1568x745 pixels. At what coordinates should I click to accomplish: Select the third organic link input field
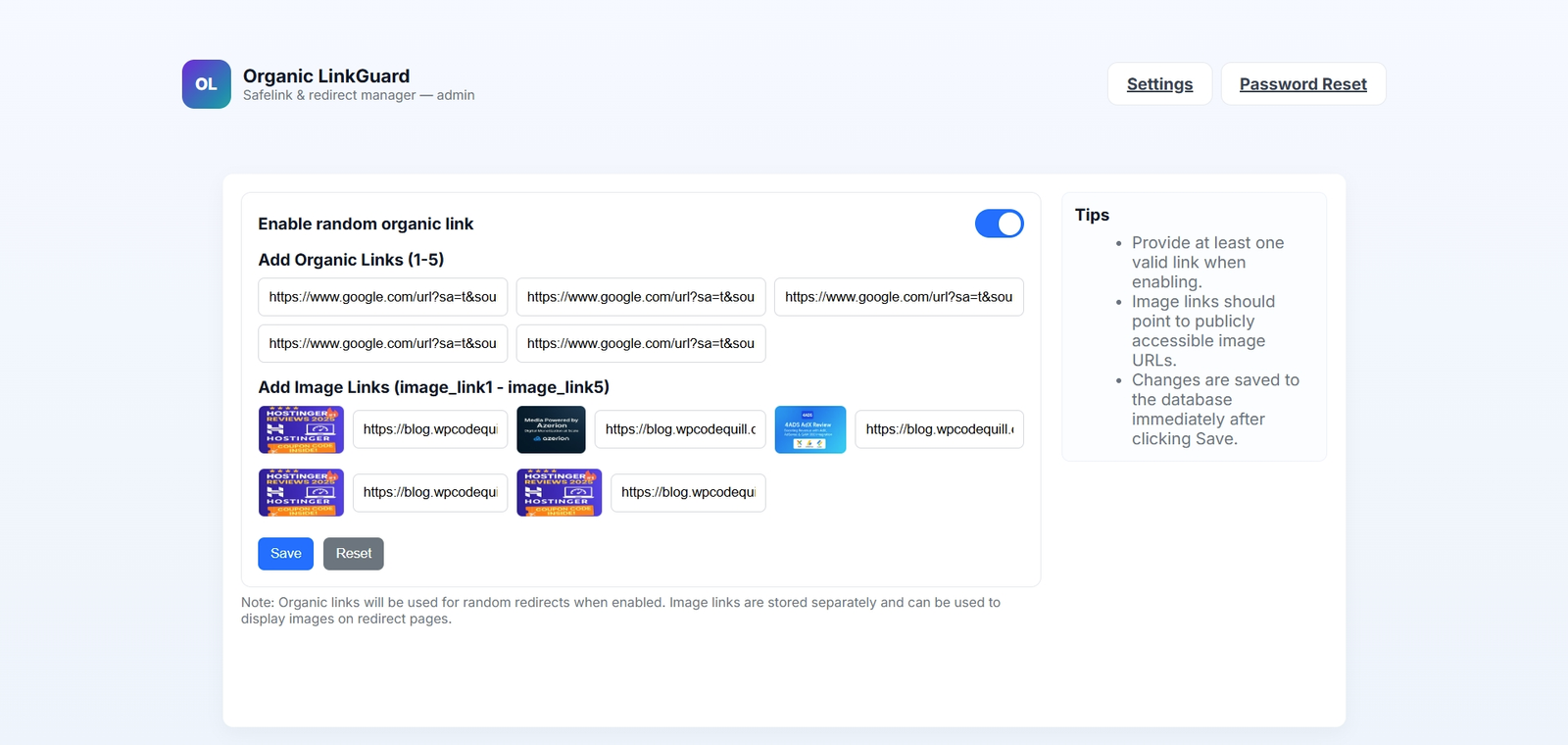(898, 297)
